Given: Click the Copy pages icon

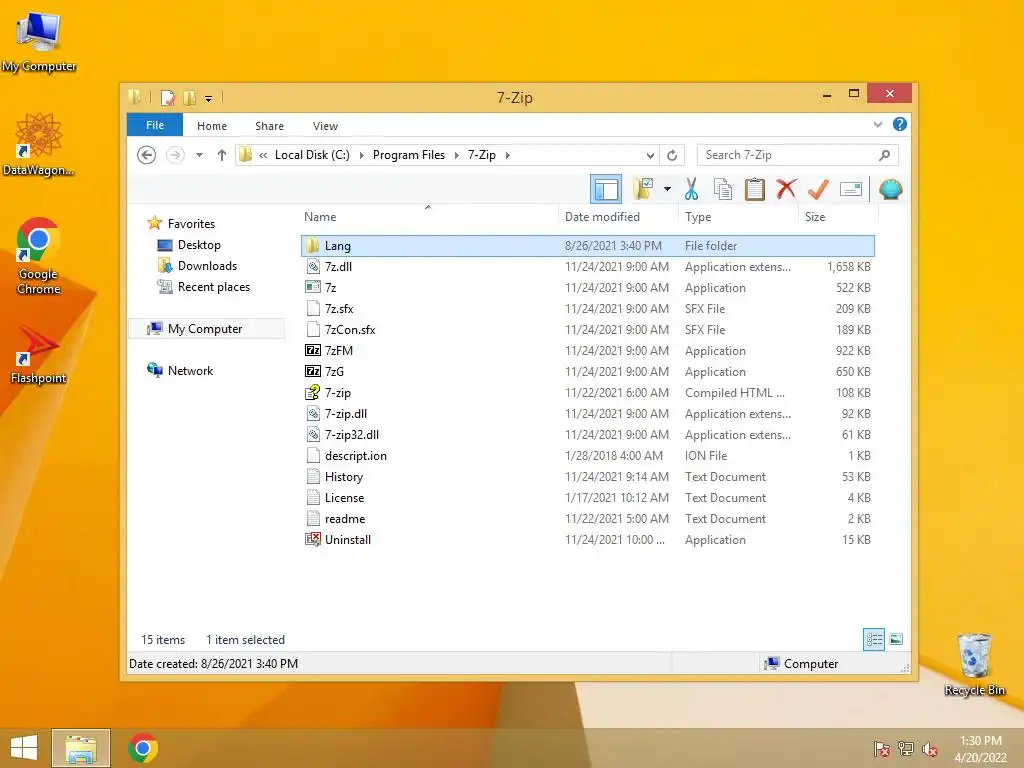Looking at the screenshot, I should pyautogui.click(x=723, y=189).
